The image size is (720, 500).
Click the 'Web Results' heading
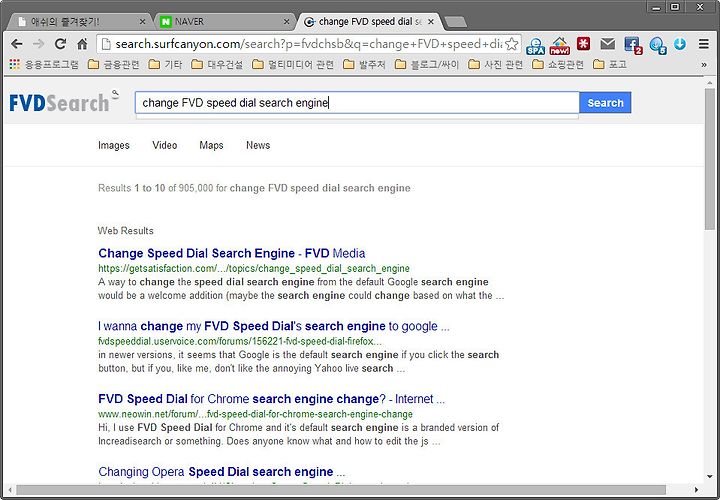click(x=125, y=231)
